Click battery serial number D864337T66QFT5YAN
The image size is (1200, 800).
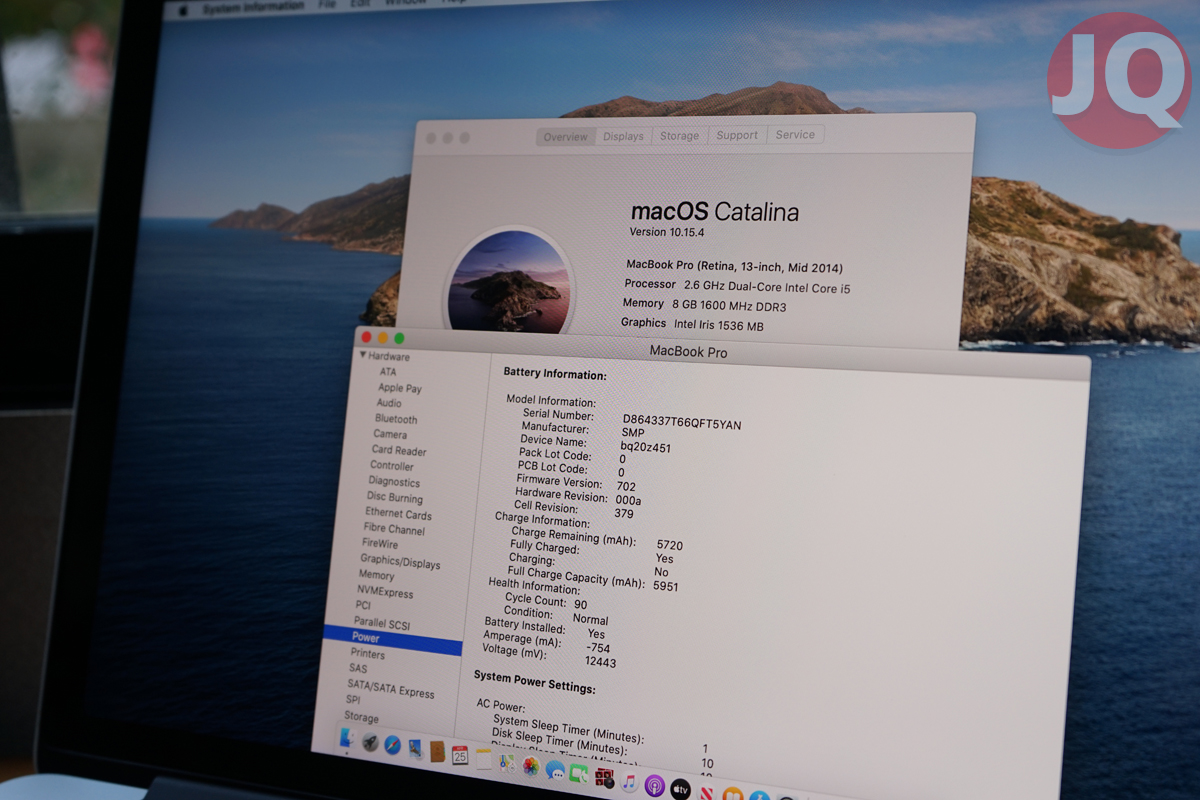point(682,421)
